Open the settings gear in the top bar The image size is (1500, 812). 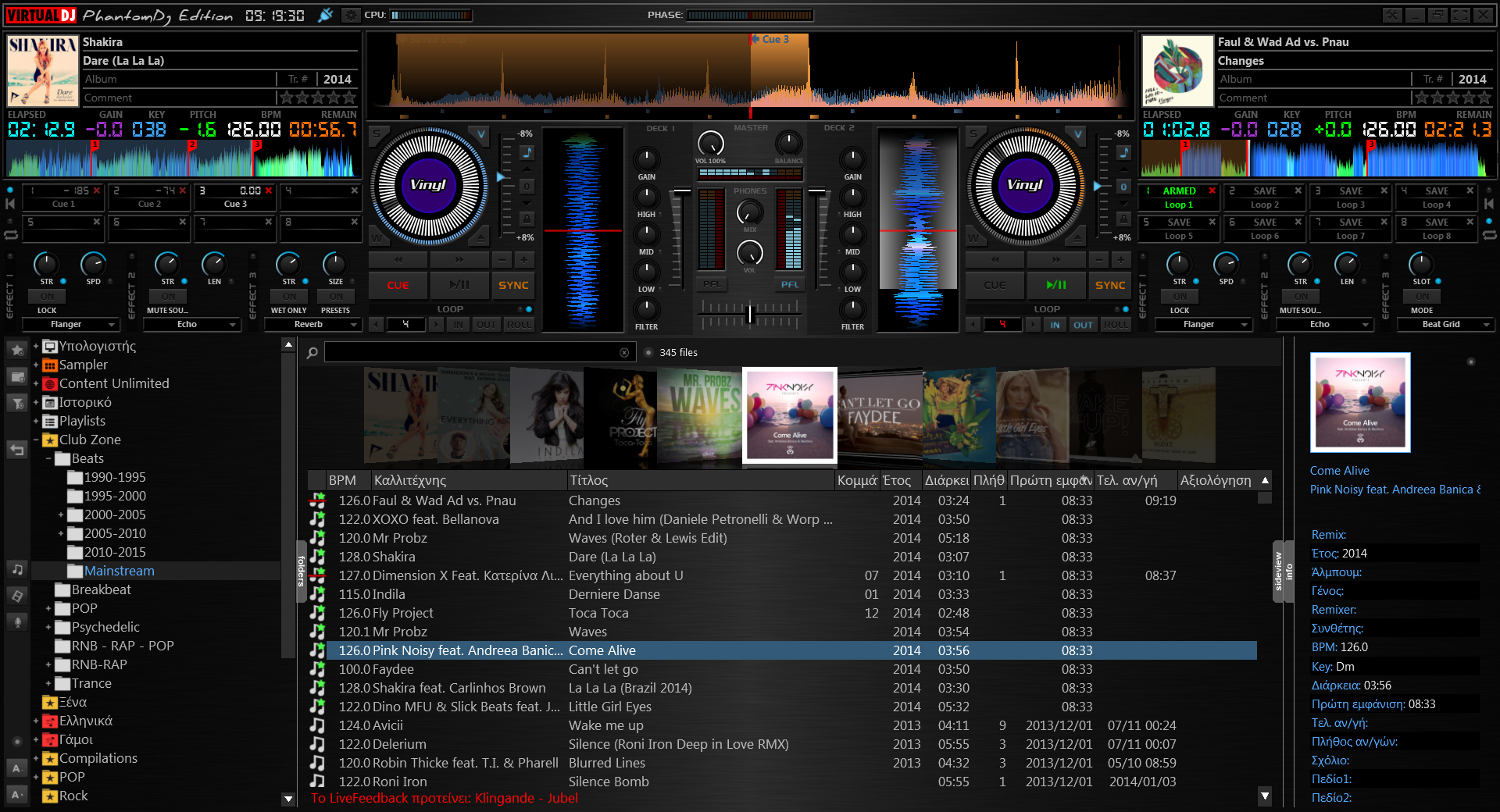coord(352,15)
